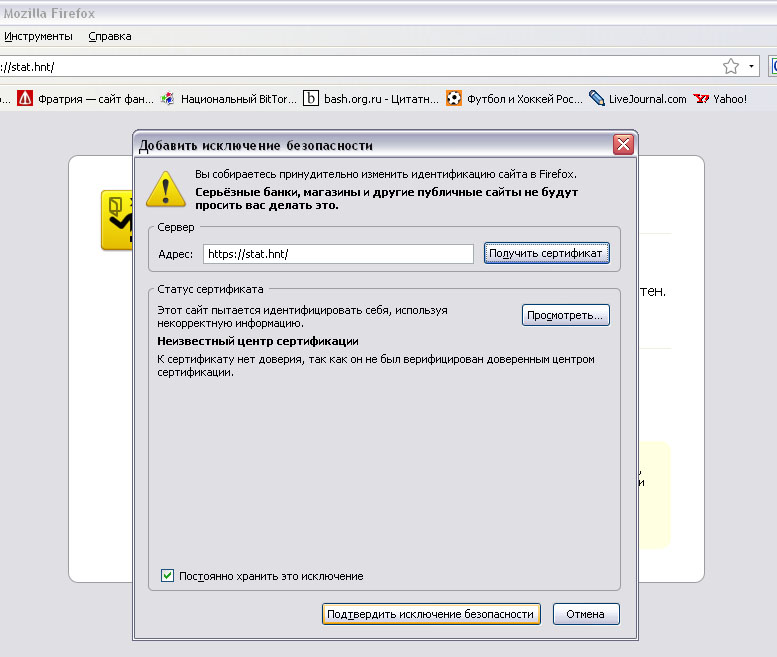This screenshot has width=777, height=657.
Task: Click the bookmark star in the address bar
Action: click(731, 67)
